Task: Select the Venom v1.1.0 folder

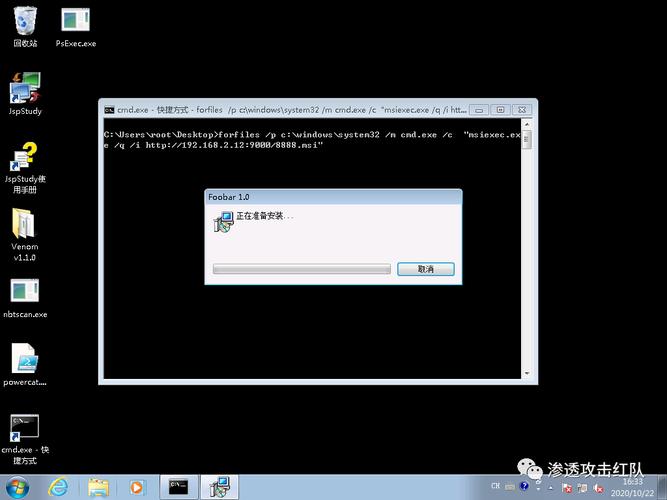Action: point(25,235)
